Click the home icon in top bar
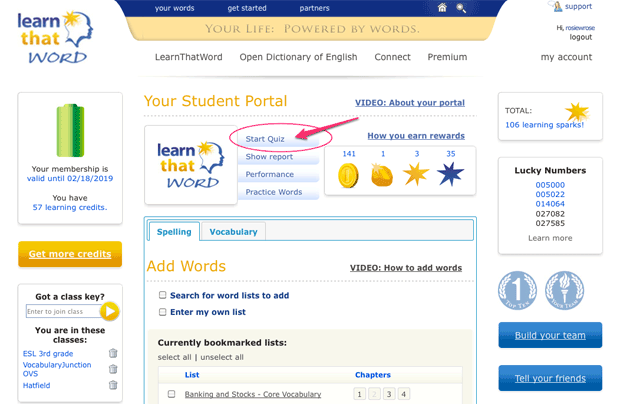This screenshot has height=404, width=630. [442, 8]
